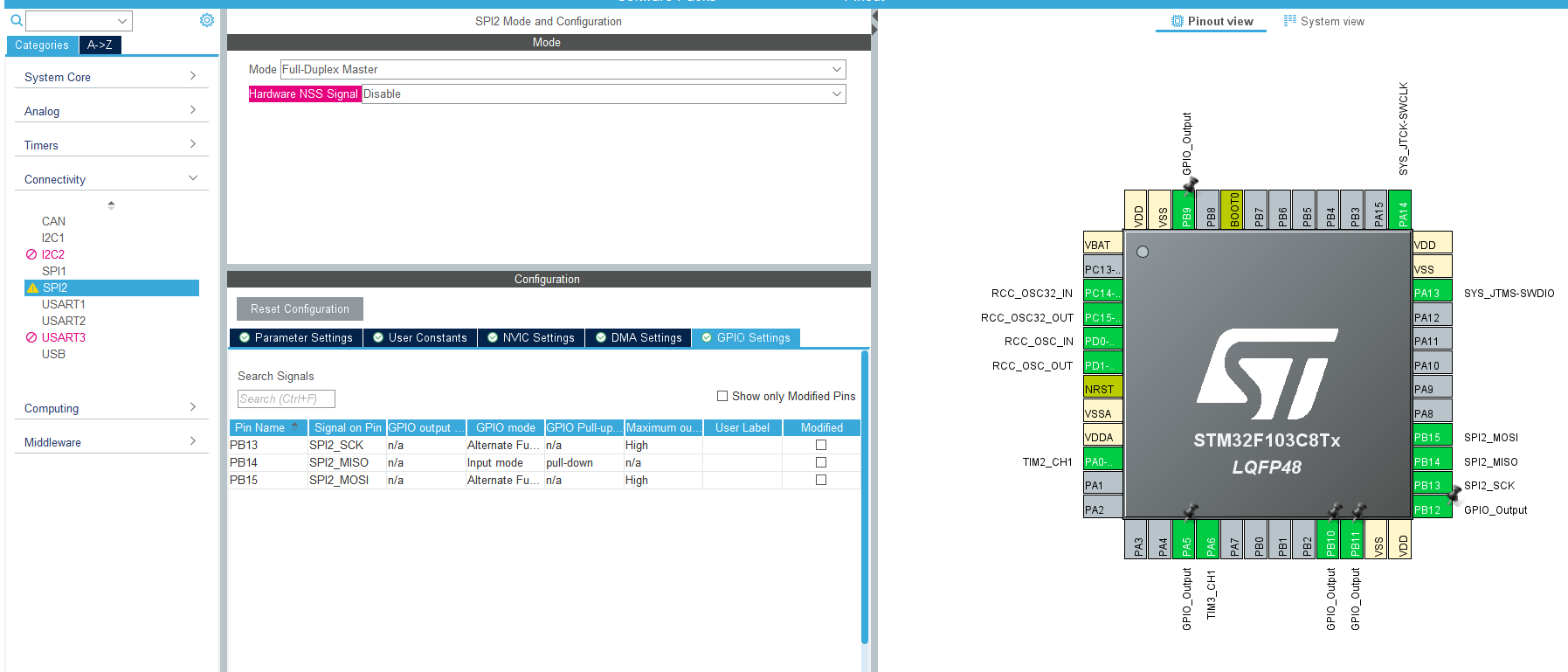Expand the Analog category

pyautogui.click(x=112, y=111)
